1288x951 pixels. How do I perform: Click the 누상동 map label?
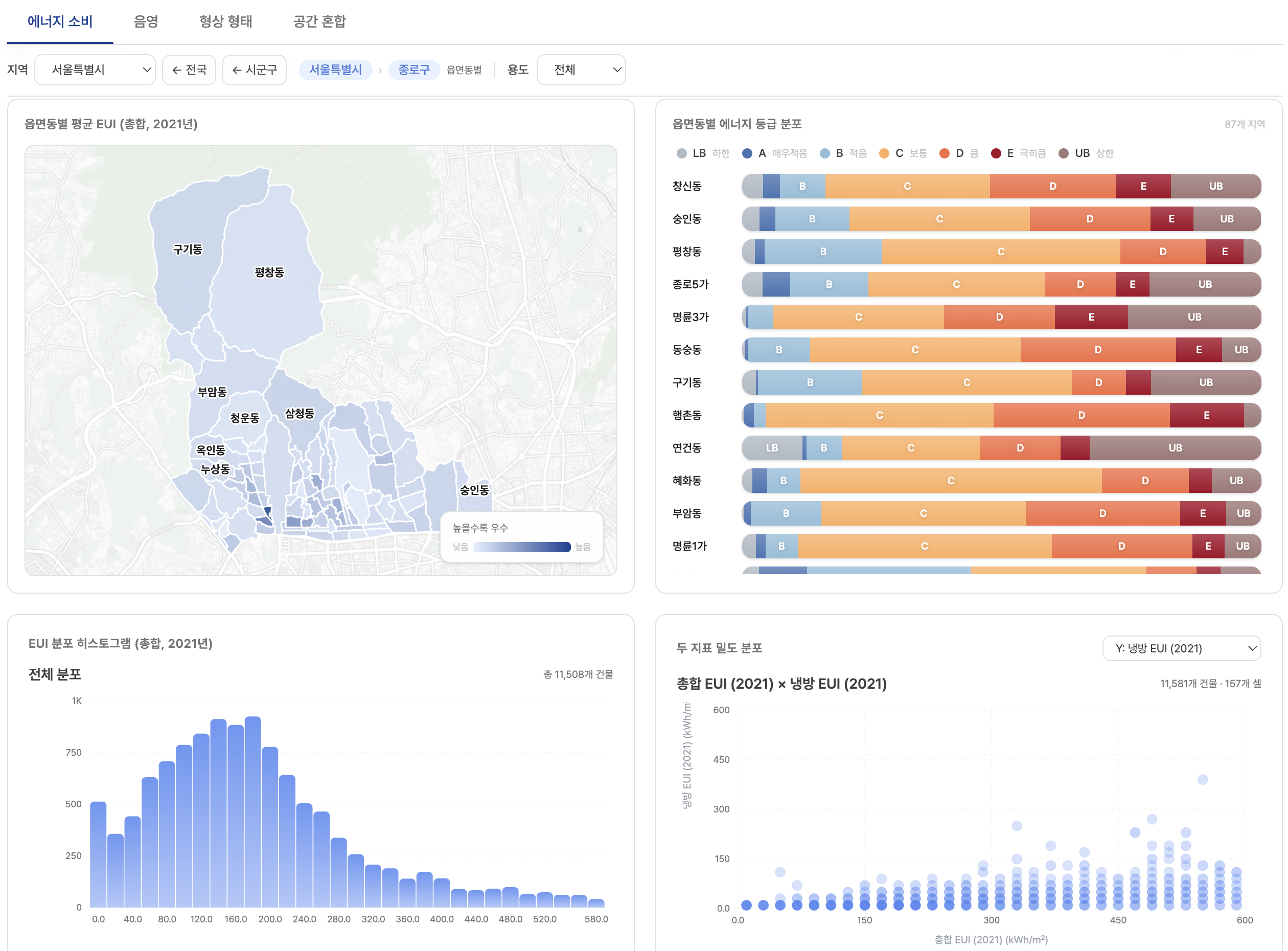click(215, 470)
